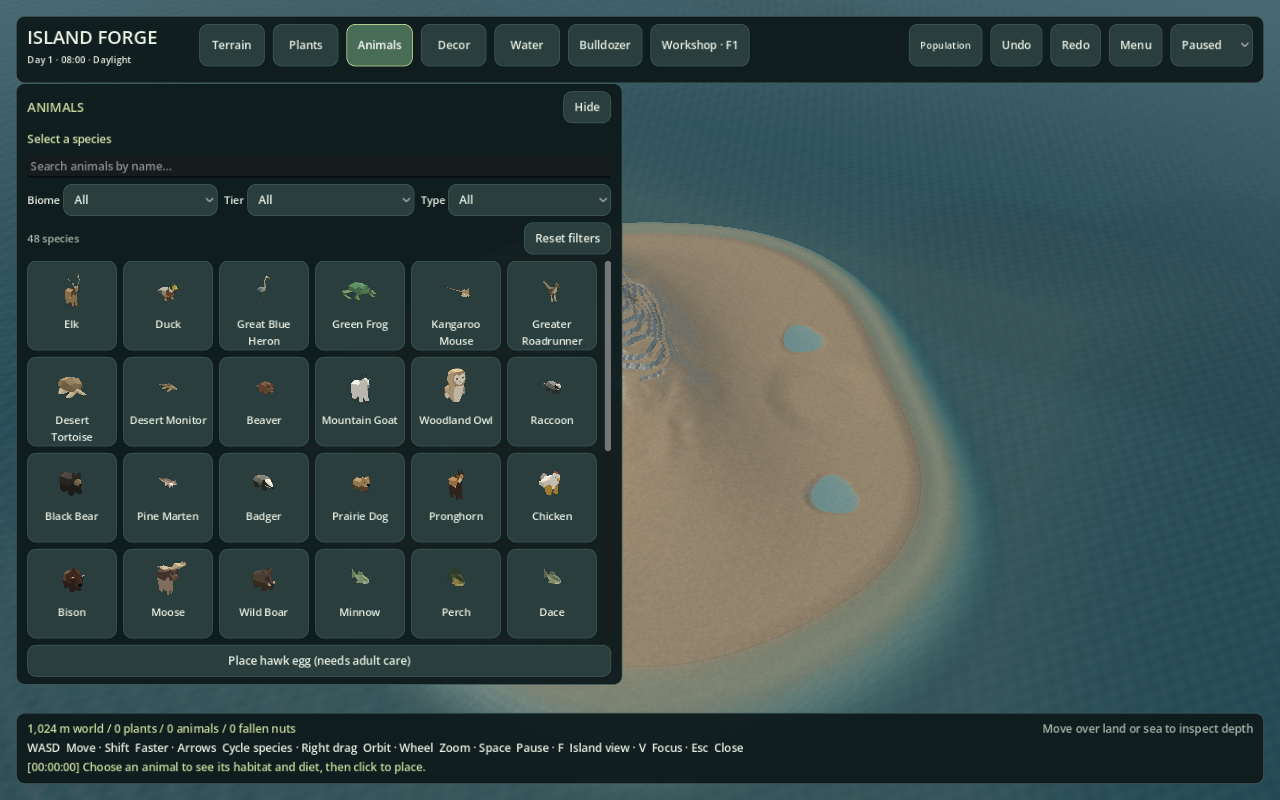Activate the Bulldozer tool tab
Viewport: 1280px width, 800px height.
(x=605, y=45)
